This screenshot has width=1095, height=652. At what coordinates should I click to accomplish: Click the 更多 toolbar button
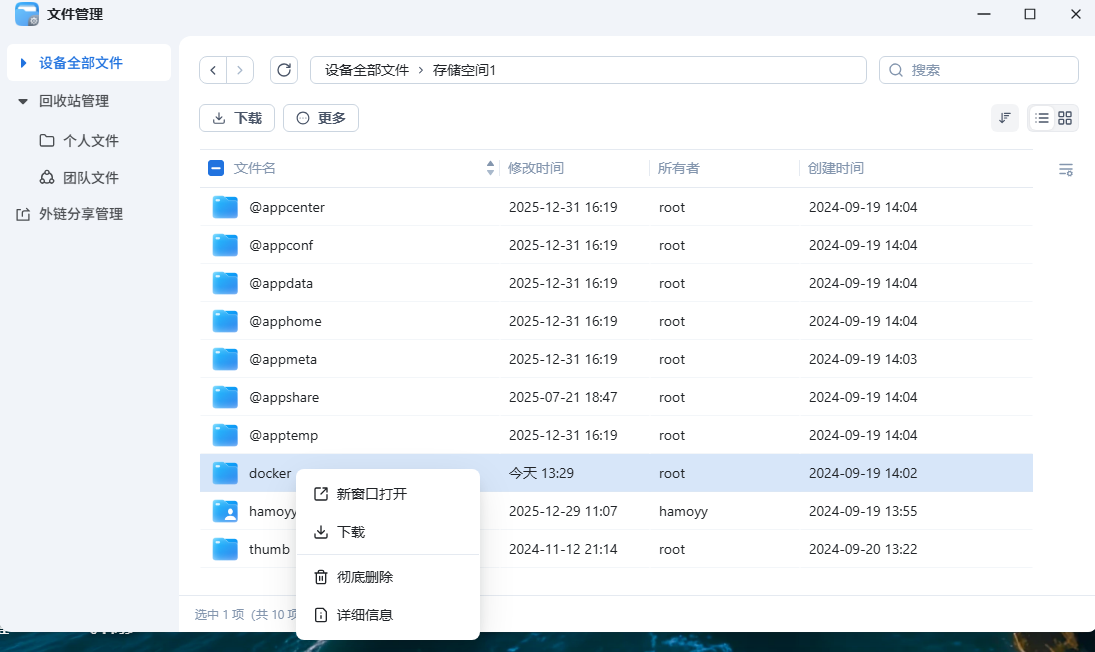[321, 118]
